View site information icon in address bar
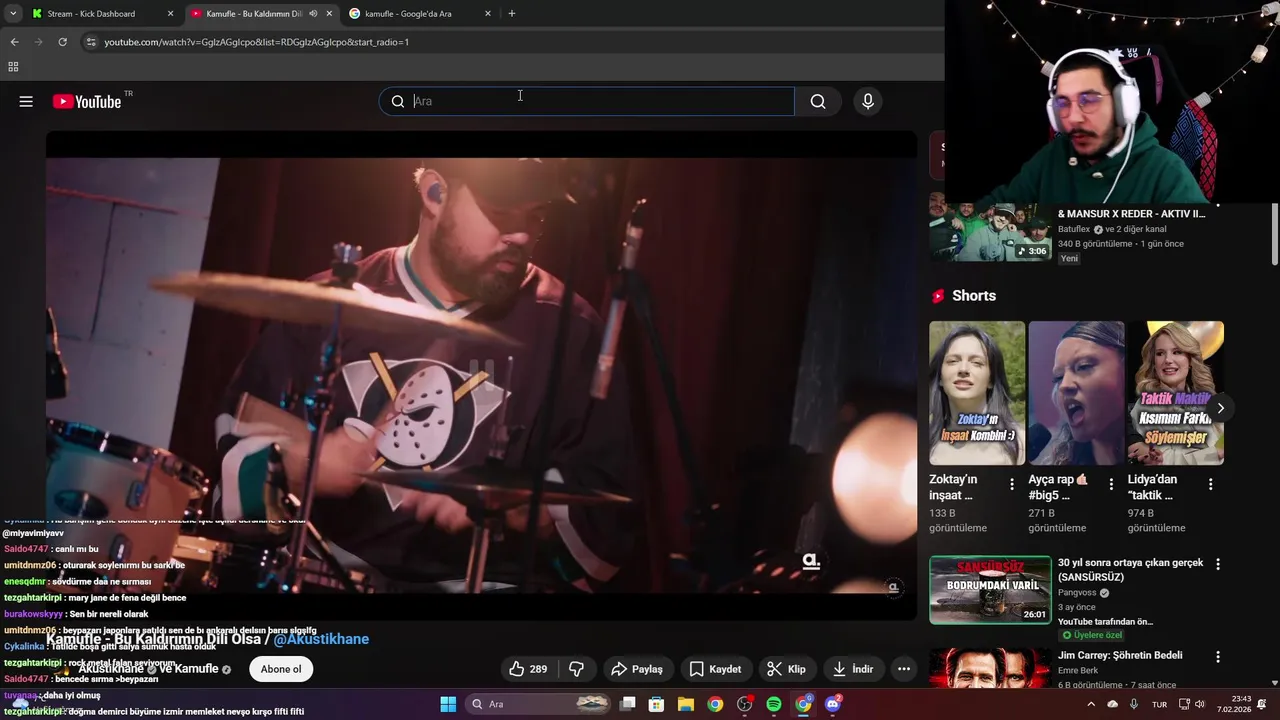Viewport: 1280px width, 720px height. tap(91, 42)
